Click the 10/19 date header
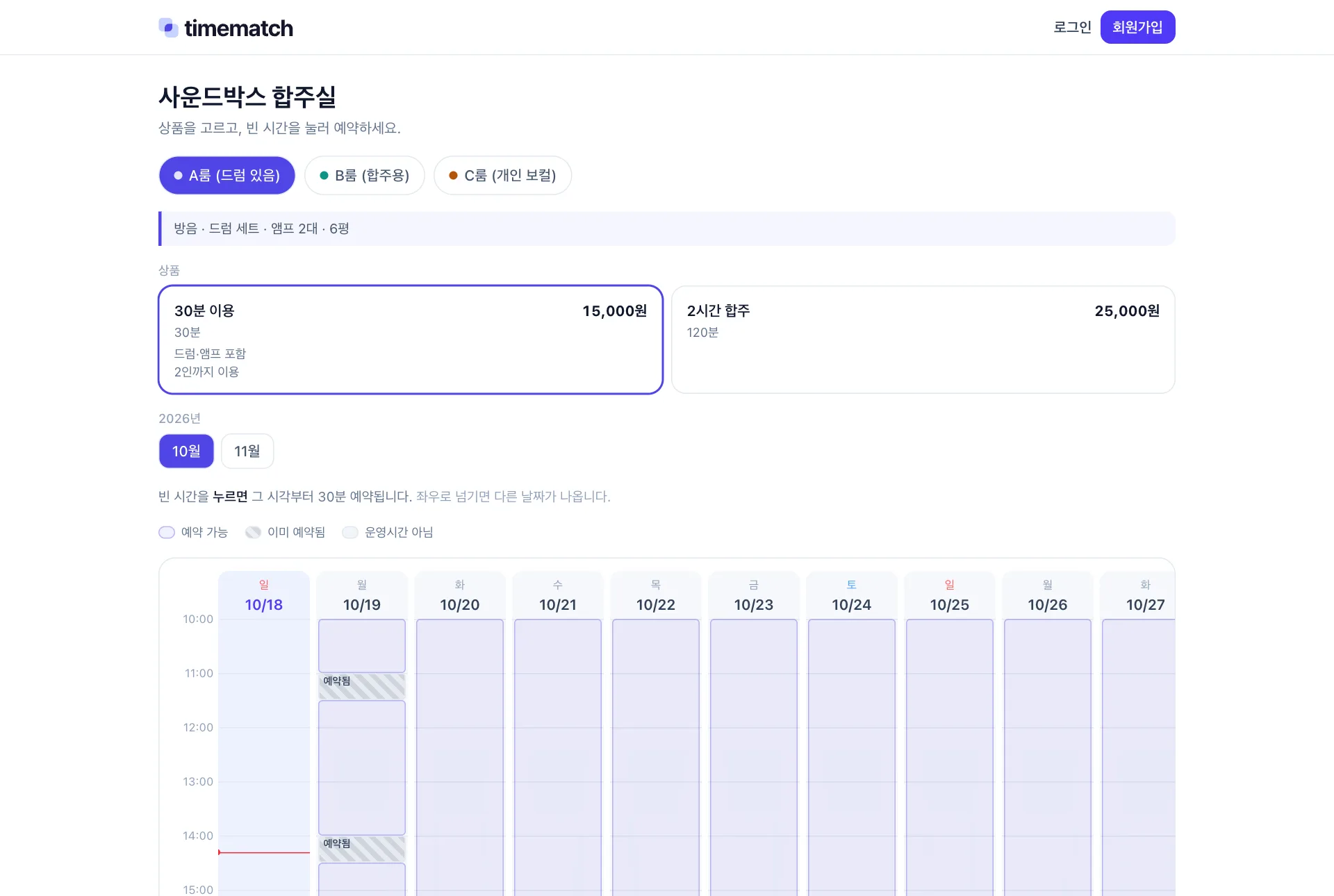This screenshot has width=1334, height=896. (362, 596)
